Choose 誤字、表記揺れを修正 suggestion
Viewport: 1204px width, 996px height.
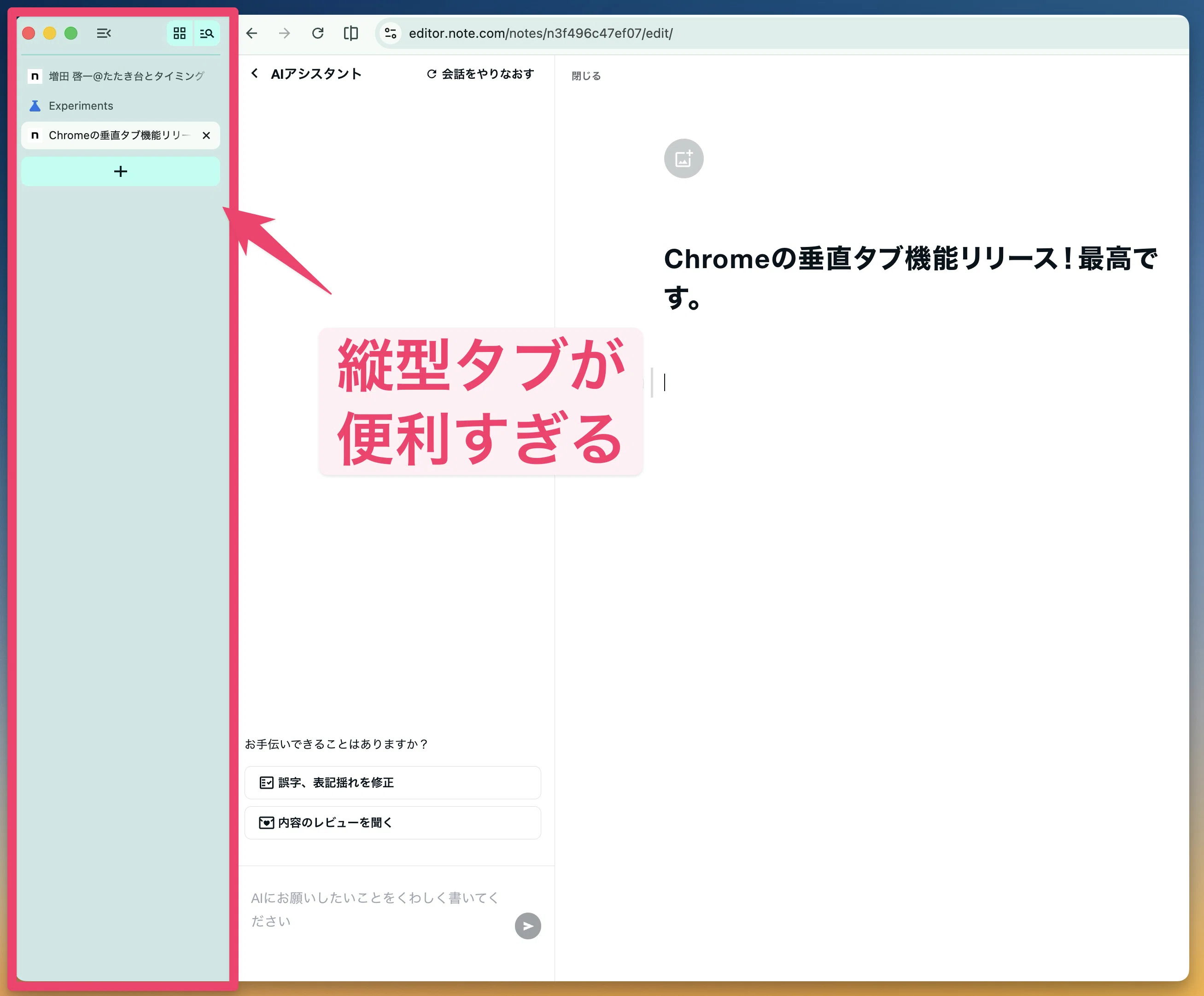pos(393,783)
